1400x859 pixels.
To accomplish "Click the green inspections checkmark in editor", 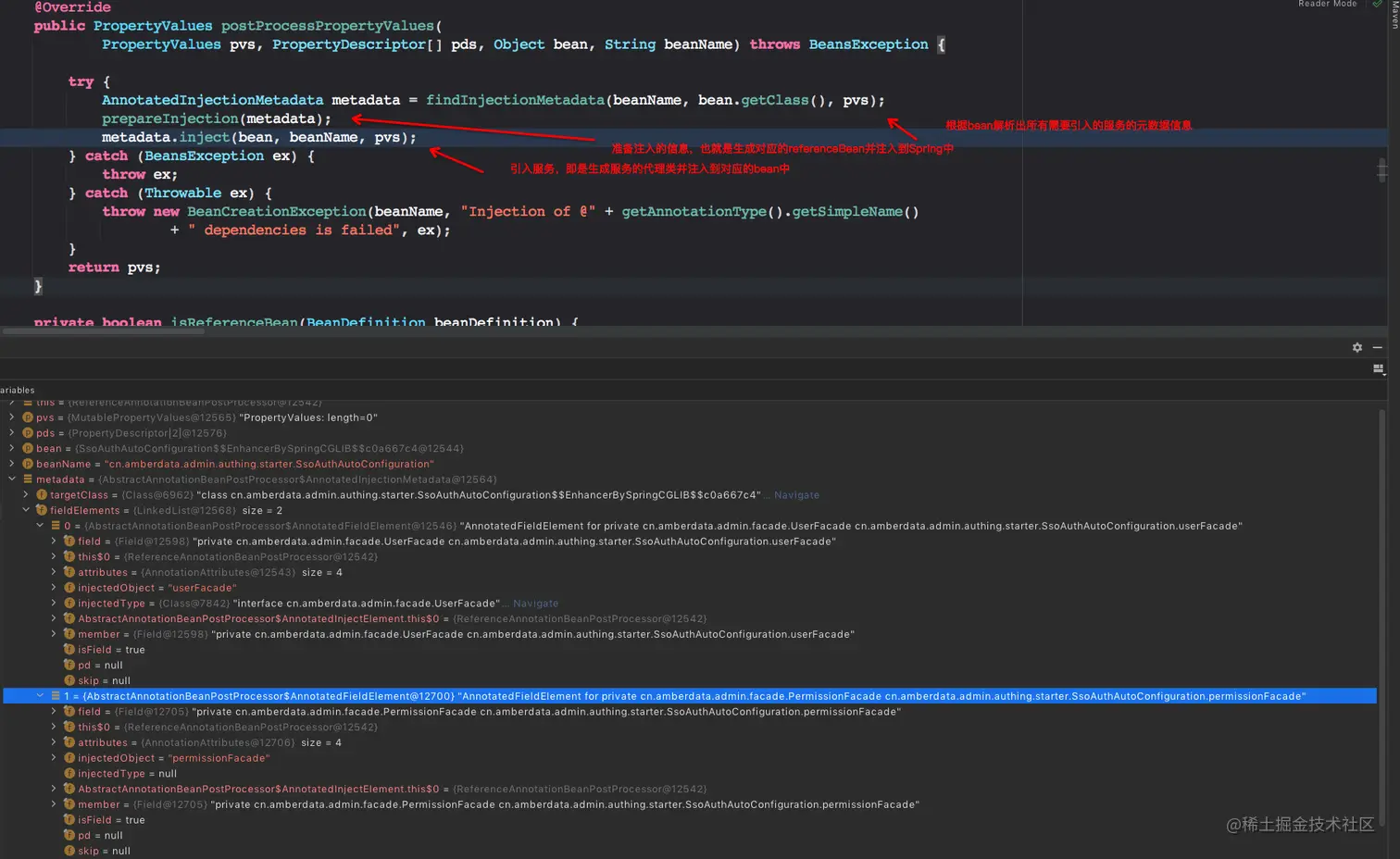I will (x=1378, y=4).
